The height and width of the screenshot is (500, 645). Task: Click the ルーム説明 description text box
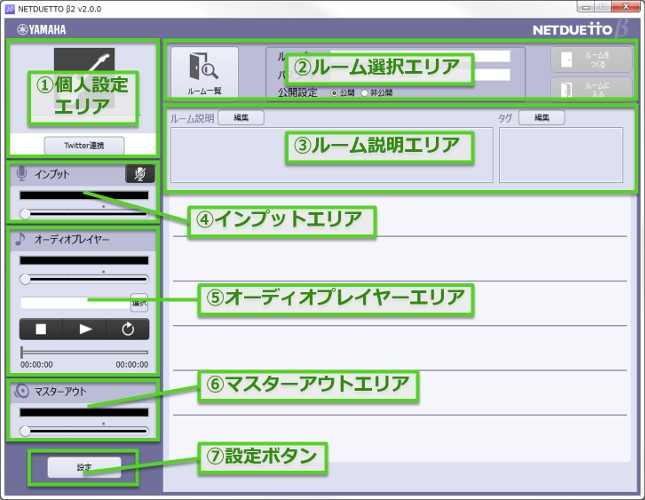pos(332,155)
